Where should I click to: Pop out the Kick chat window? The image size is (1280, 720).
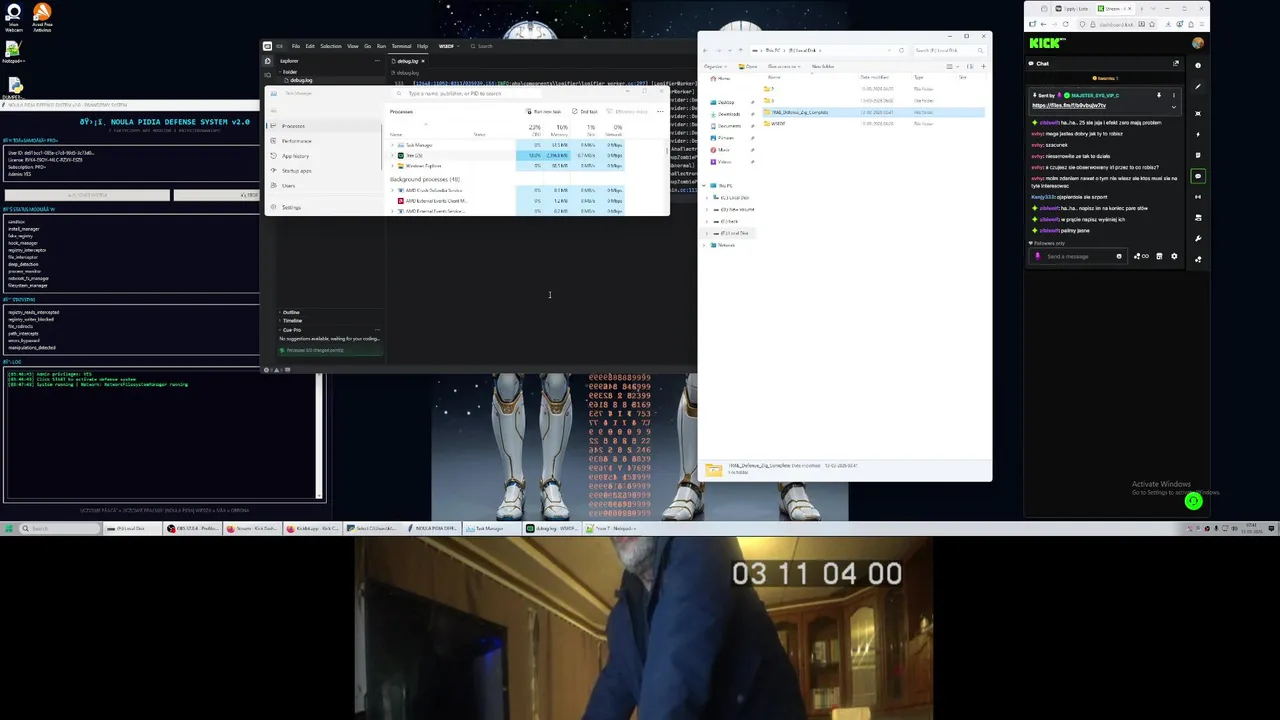point(1176,64)
